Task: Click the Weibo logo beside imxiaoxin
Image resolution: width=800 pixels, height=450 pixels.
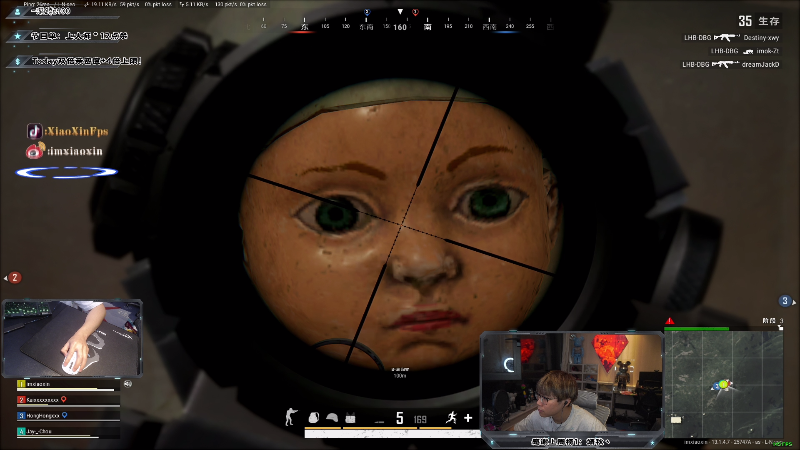Action: pos(35,151)
